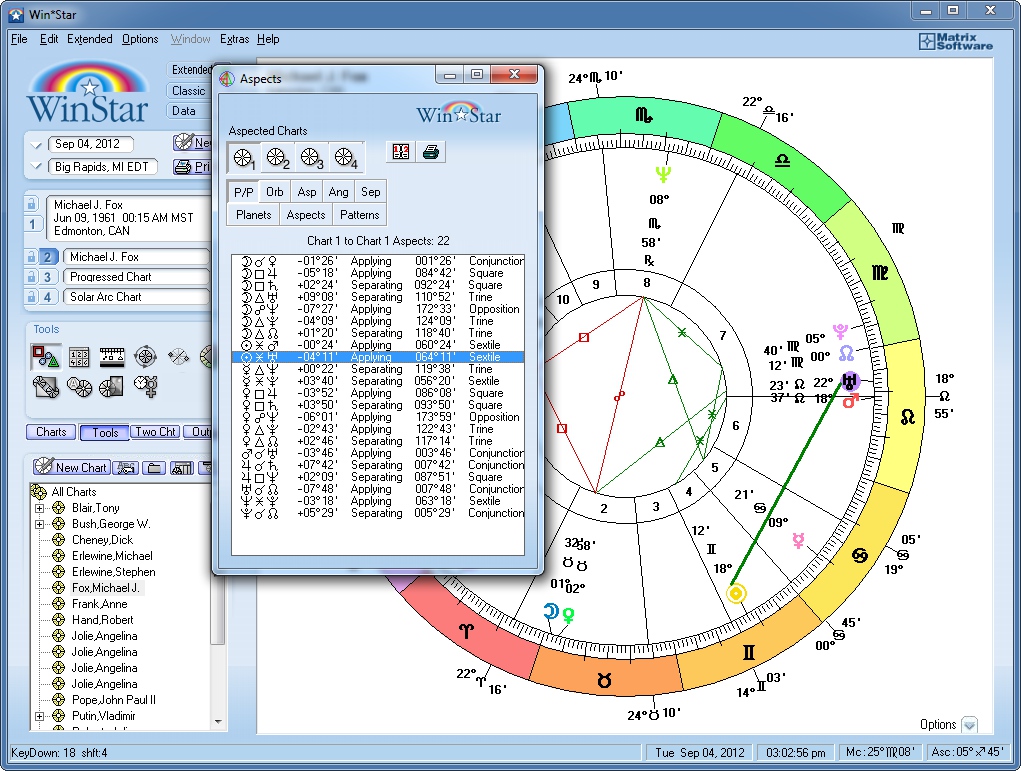Screen dimensions: 1021x771
Task: Open the File menu
Action: pyautogui.click(x=19, y=39)
